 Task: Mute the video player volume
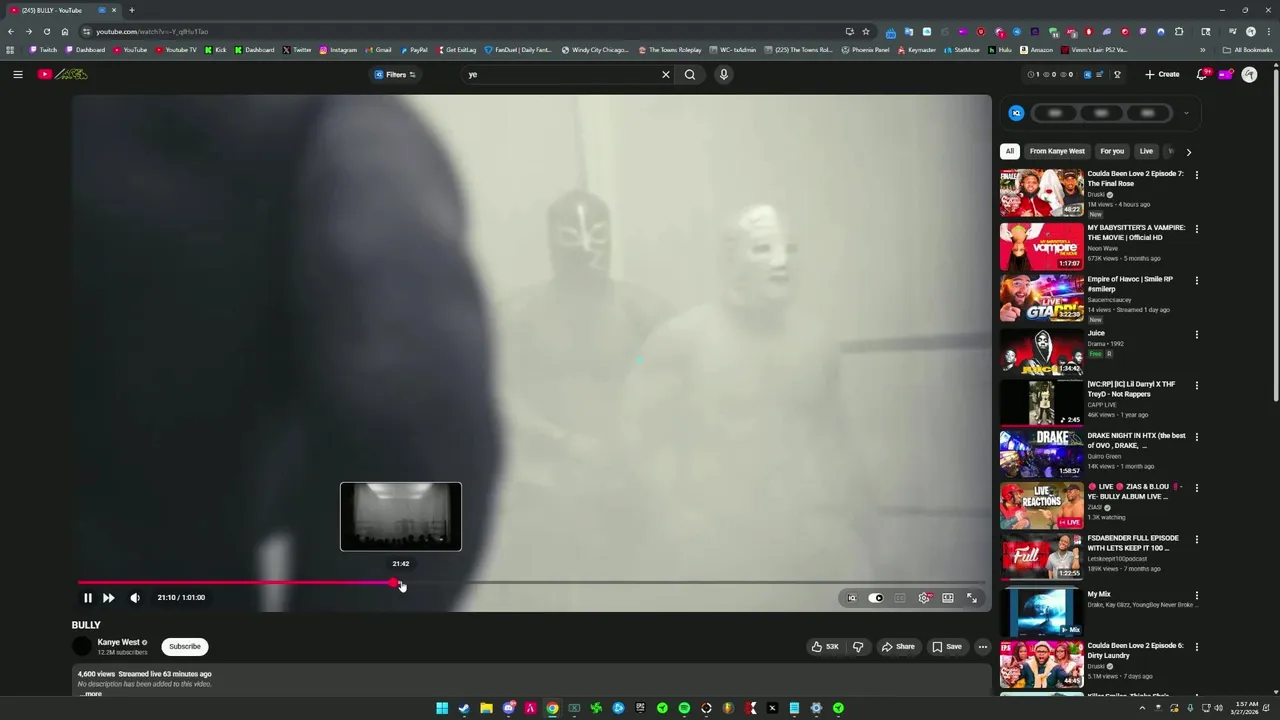[135, 598]
